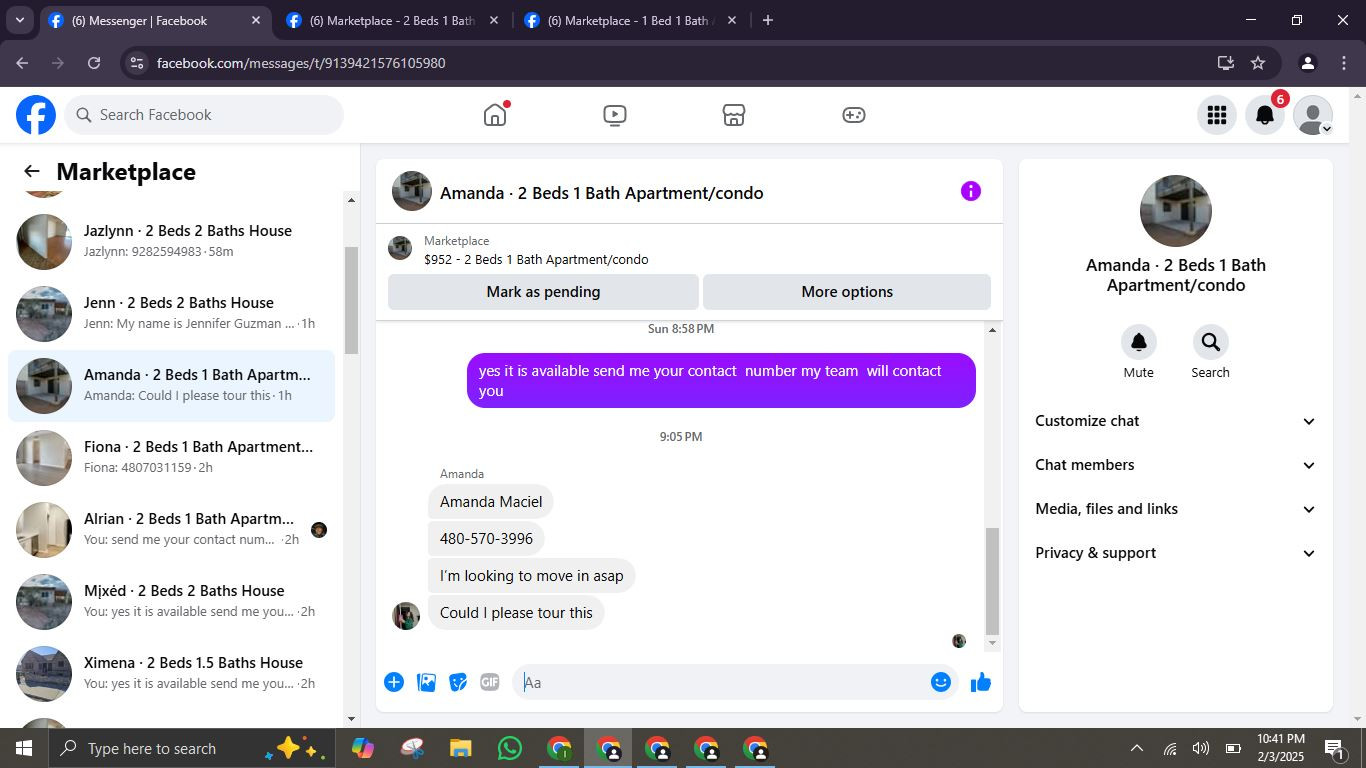Switch to the Messenger browser tab
Image resolution: width=1366 pixels, height=768 pixels.
(x=153, y=20)
